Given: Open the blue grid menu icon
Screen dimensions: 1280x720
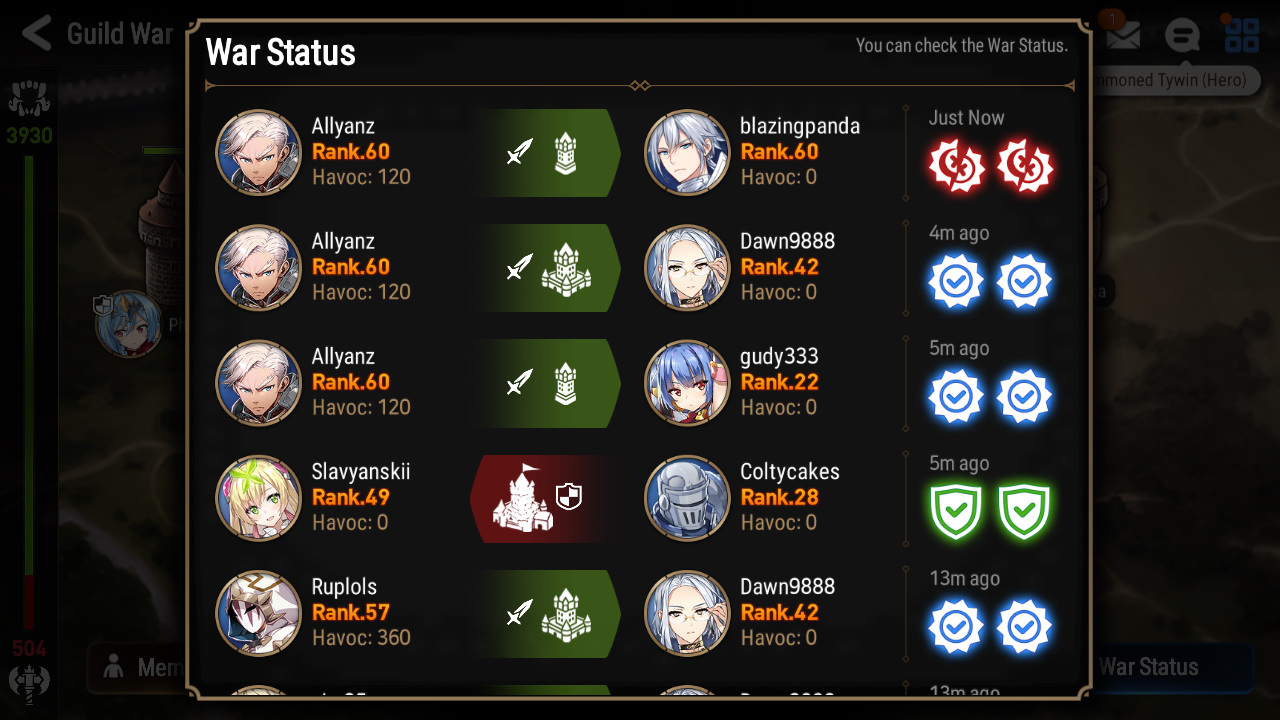Looking at the screenshot, I should 1242,36.
